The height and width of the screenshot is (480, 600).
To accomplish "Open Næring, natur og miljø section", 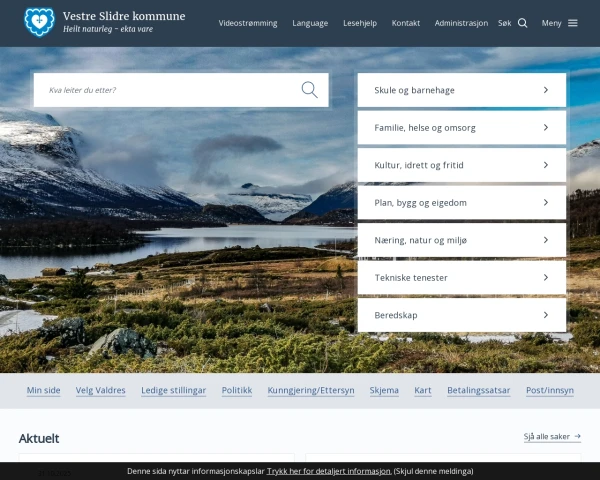I will point(461,240).
